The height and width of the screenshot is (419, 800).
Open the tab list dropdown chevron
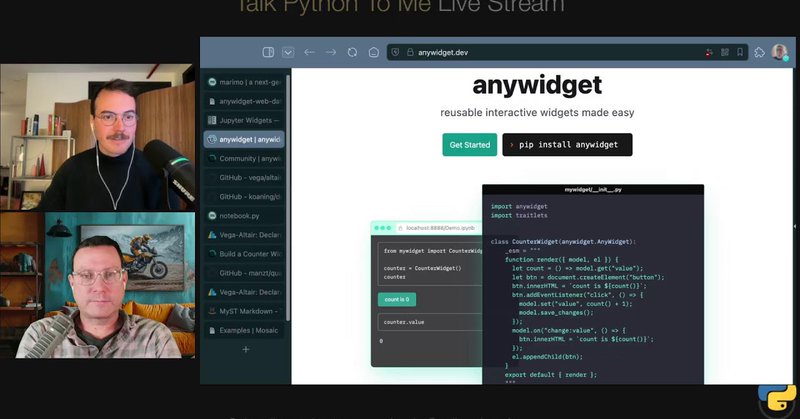pos(288,52)
